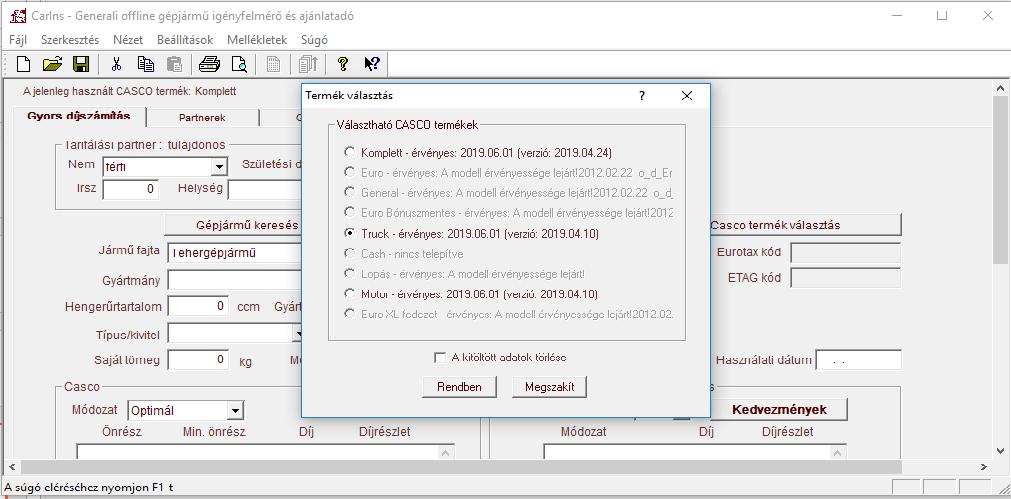Open Print Preview magnifier icon

point(239,63)
